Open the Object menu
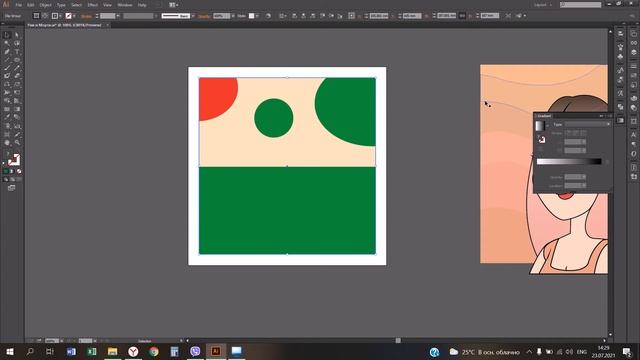 45,5
